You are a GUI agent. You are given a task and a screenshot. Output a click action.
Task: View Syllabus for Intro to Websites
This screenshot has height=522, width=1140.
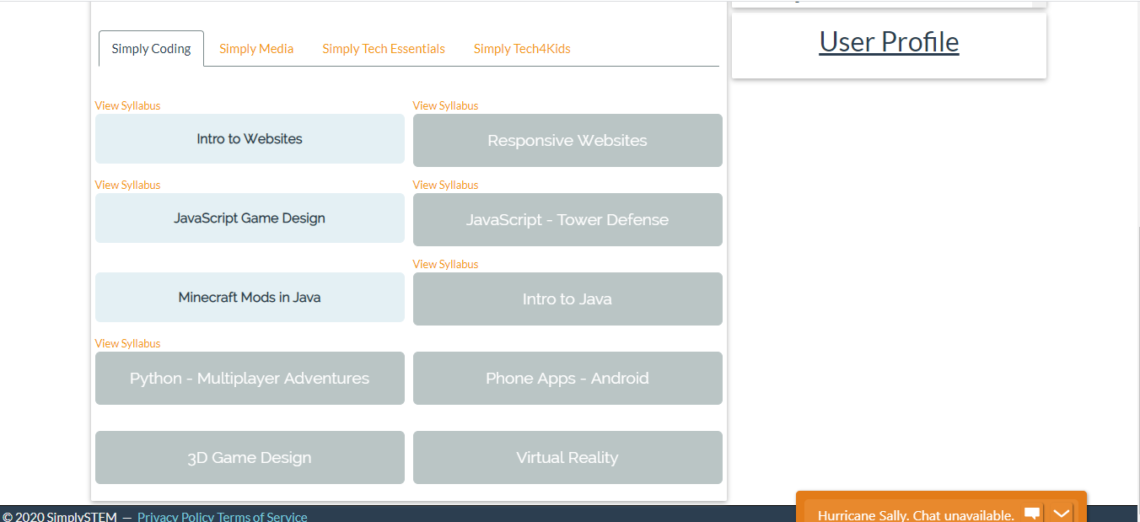click(128, 105)
